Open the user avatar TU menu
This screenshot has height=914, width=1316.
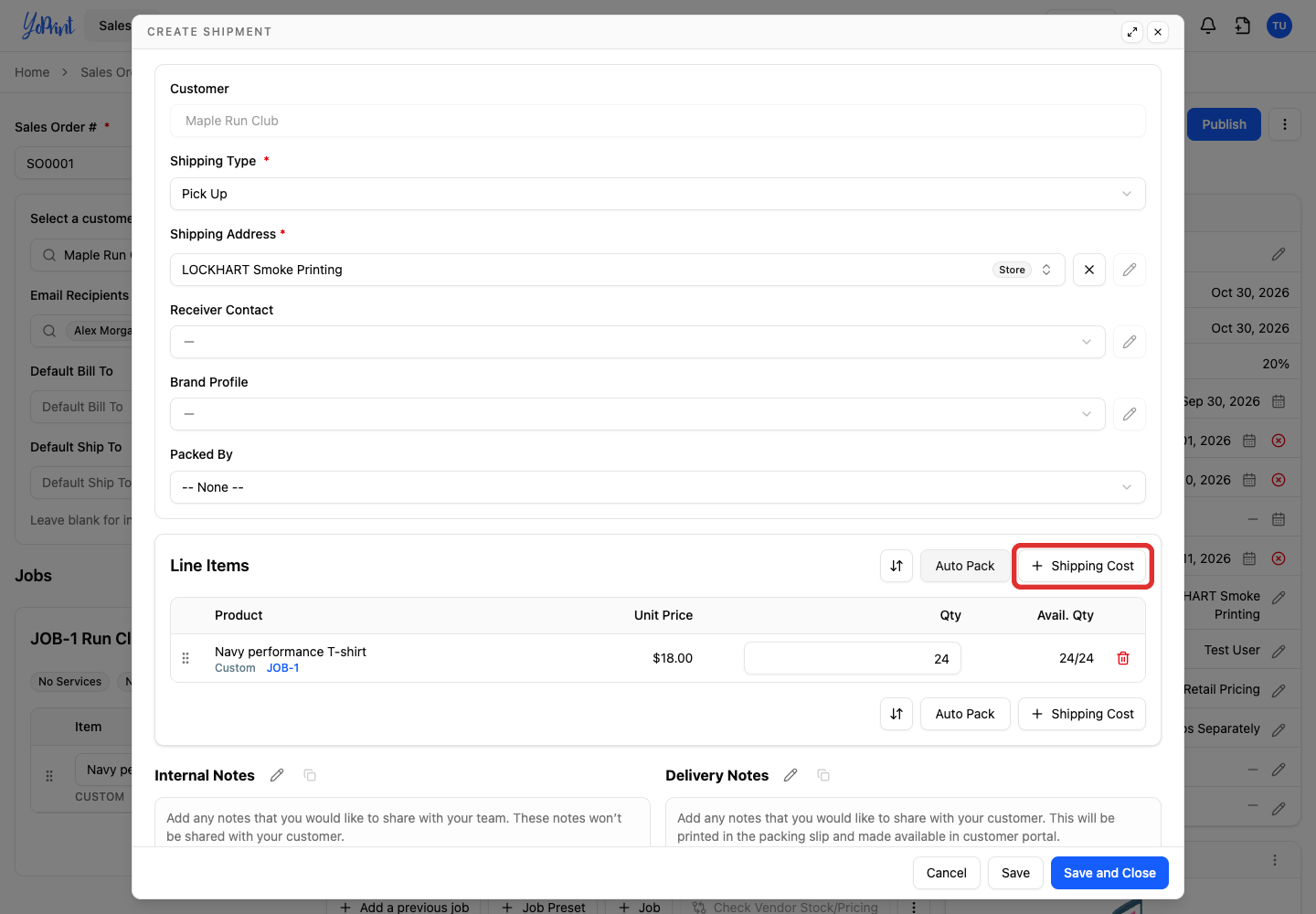click(x=1279, y=26)
